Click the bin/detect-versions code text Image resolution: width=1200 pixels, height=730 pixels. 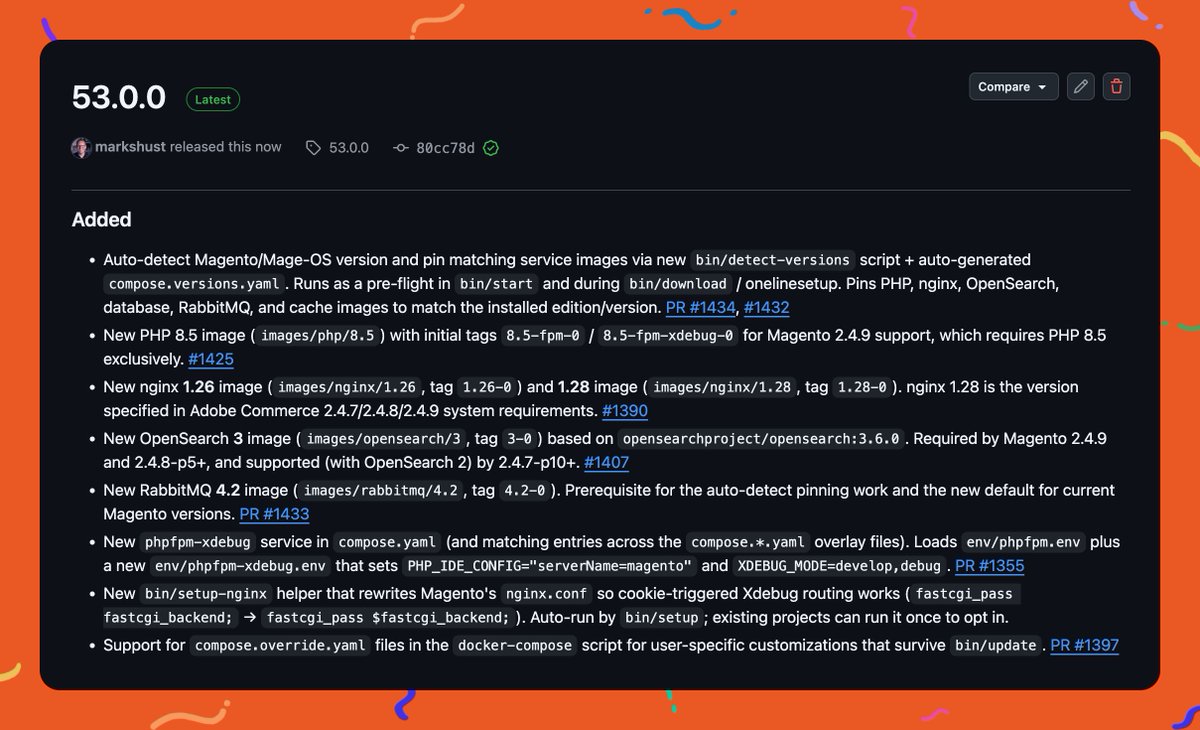click(x=771, y=260)
